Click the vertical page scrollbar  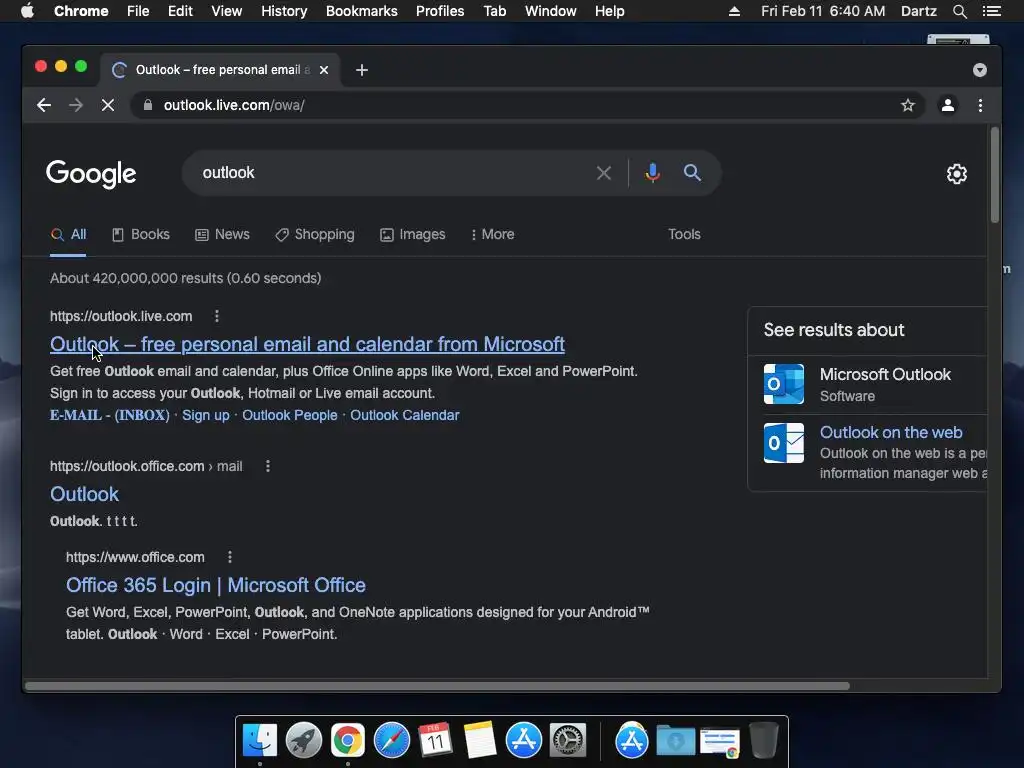pos(995,175)
